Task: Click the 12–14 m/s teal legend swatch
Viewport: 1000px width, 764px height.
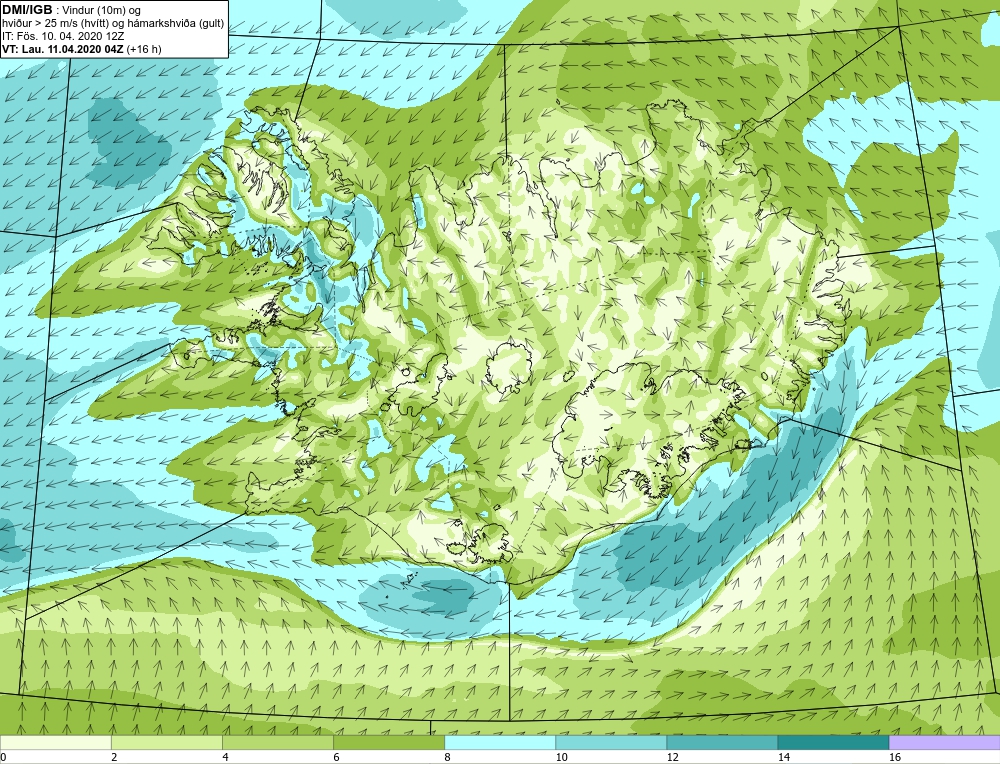Action: click(x=722, y=742)
